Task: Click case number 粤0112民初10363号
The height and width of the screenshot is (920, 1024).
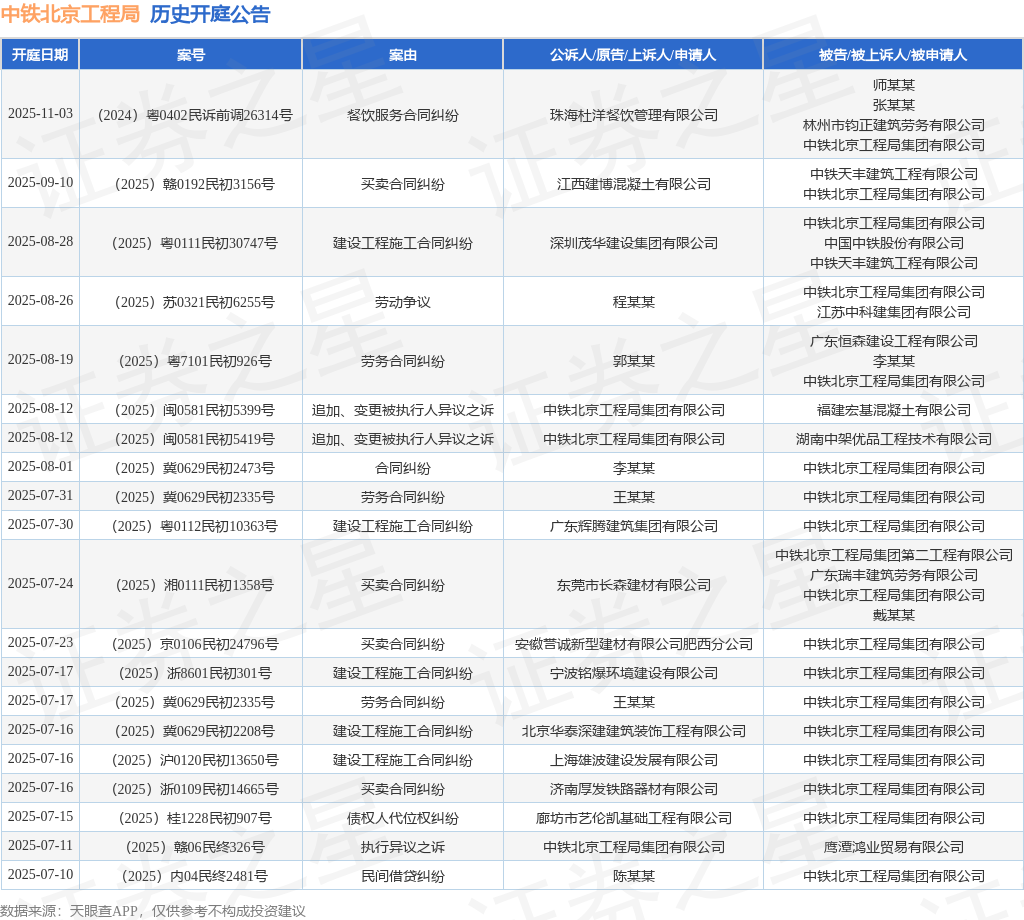Action: pyautogui.click(x=195, y=526)
